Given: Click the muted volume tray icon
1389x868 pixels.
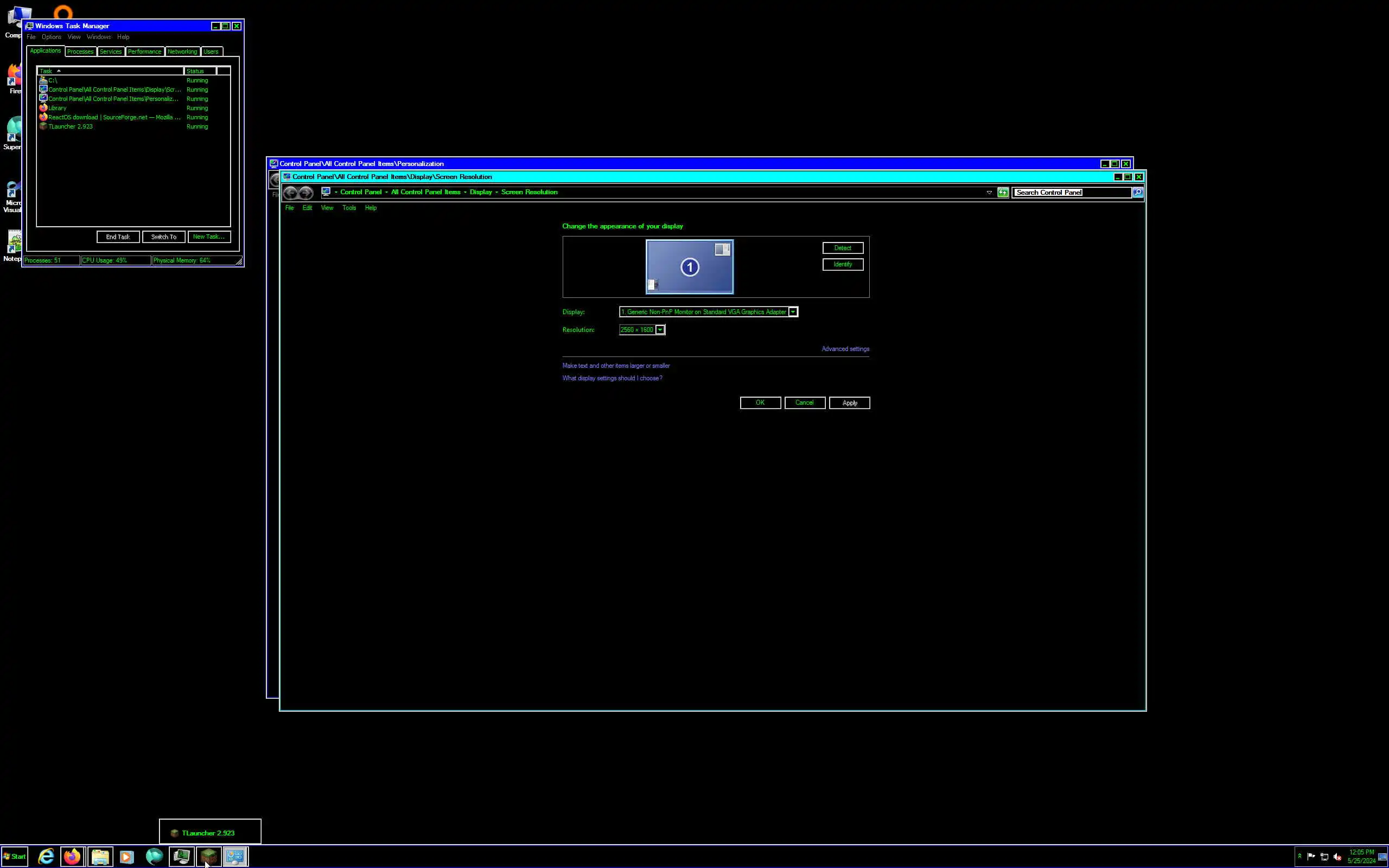Looking at the screenshot, I should (1337, 857).
